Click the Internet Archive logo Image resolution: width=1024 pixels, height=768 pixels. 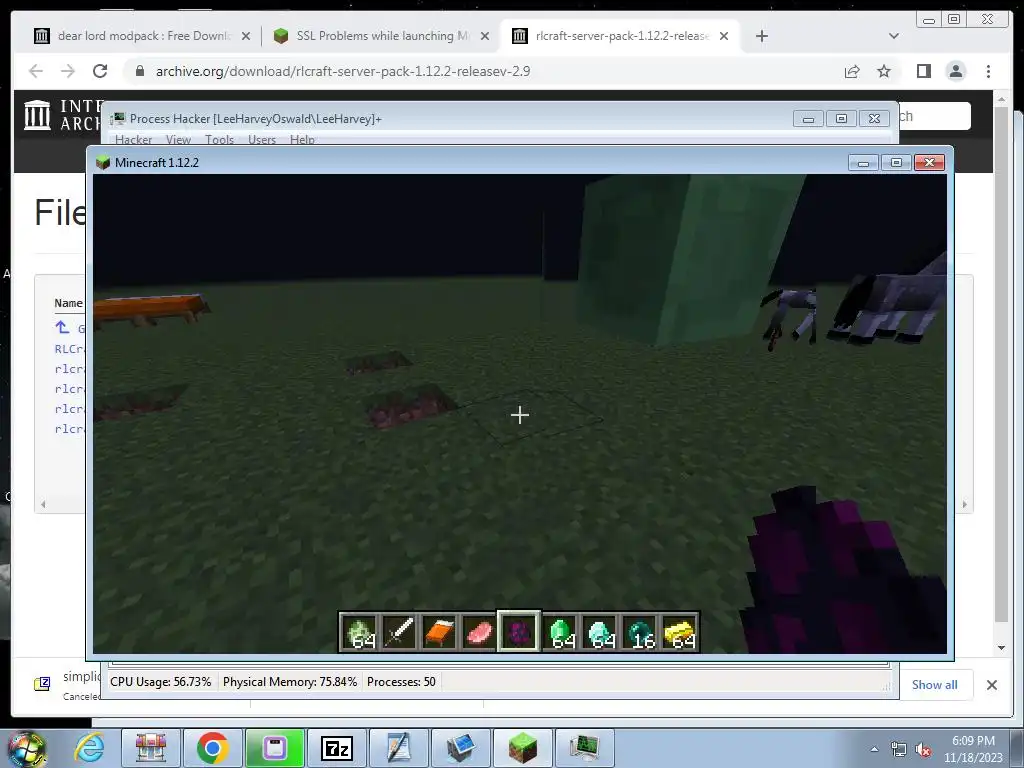[x=37, y=115]
